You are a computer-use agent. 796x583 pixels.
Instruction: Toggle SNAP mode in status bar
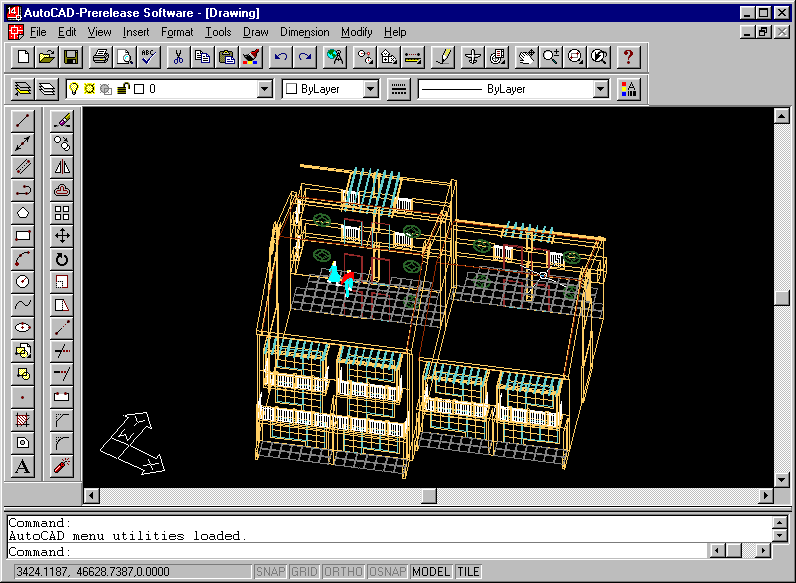(270, 572)
